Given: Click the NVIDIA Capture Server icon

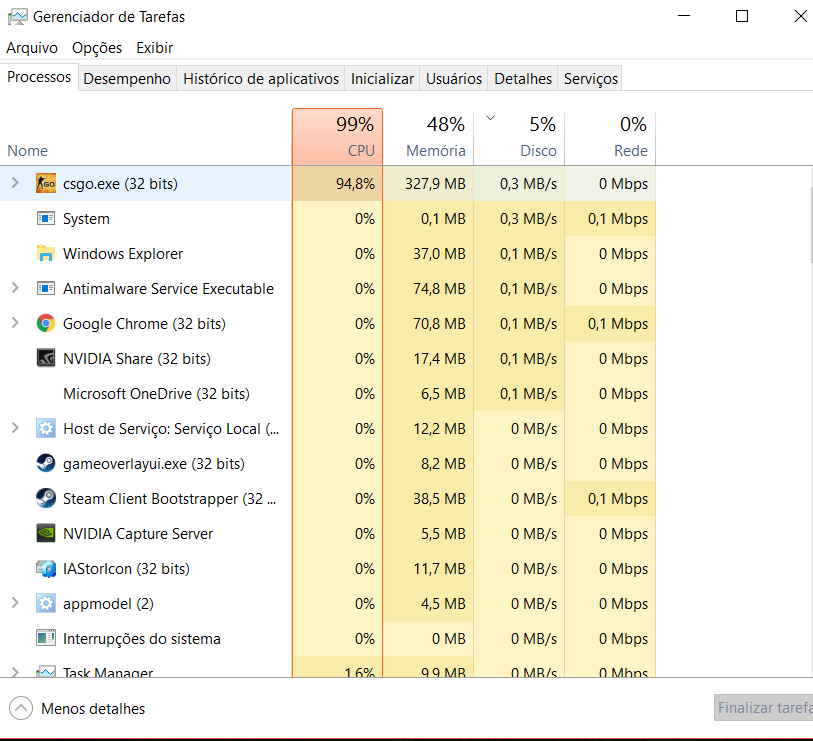Looking at the screenshot, I should [x=46, y=534].
